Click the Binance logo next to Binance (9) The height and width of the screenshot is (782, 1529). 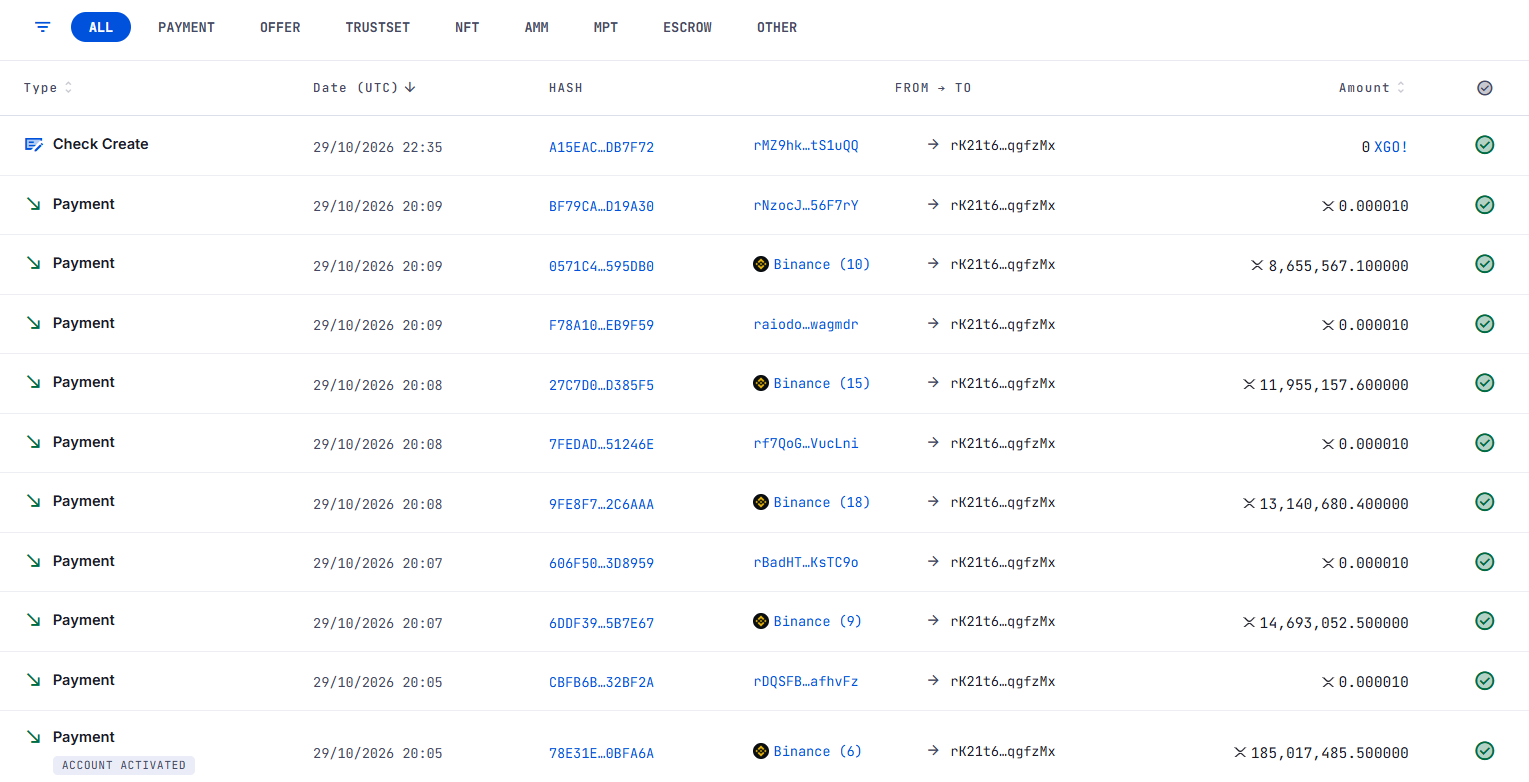pyautogui.click(x=761, y=622)
